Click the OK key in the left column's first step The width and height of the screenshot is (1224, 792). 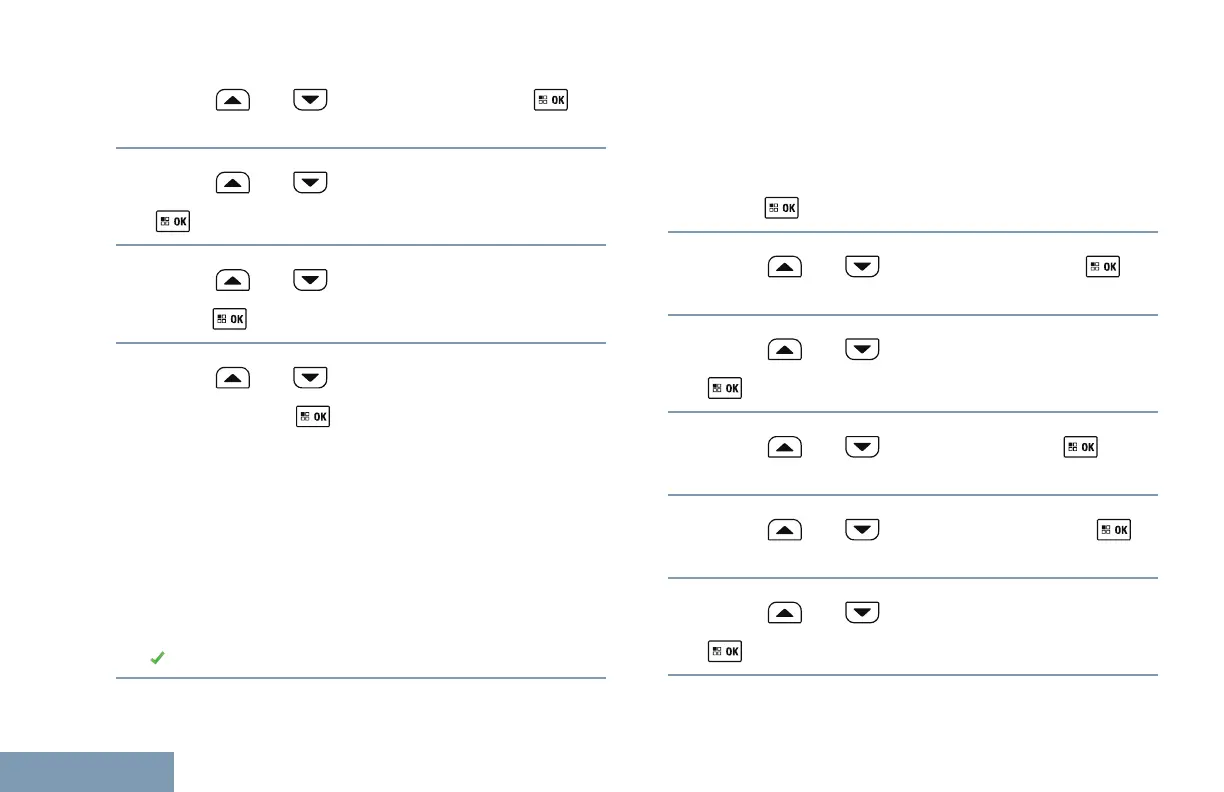550,101
